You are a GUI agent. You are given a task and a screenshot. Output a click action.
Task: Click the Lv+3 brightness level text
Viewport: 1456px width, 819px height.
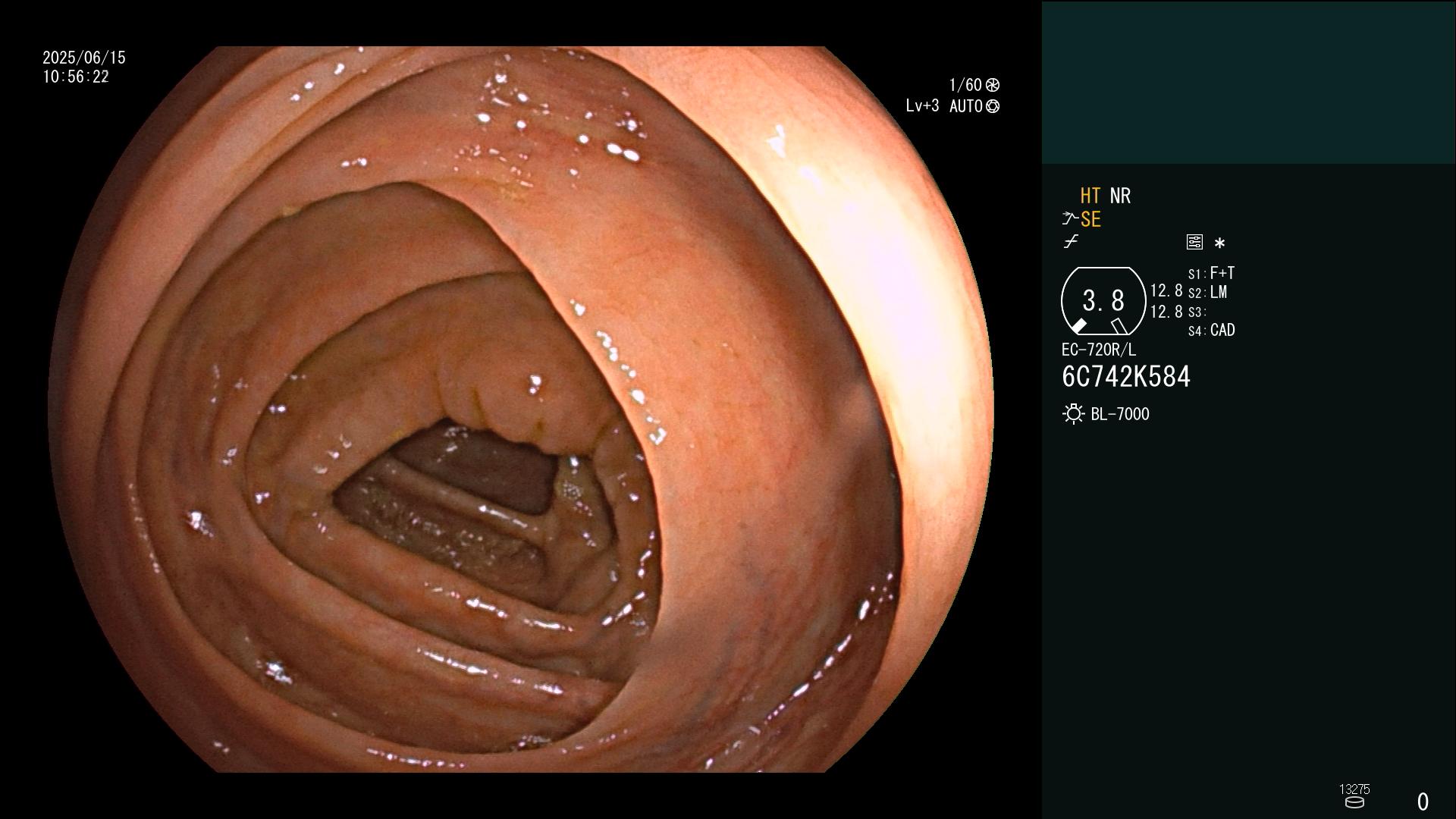point(922,106)
